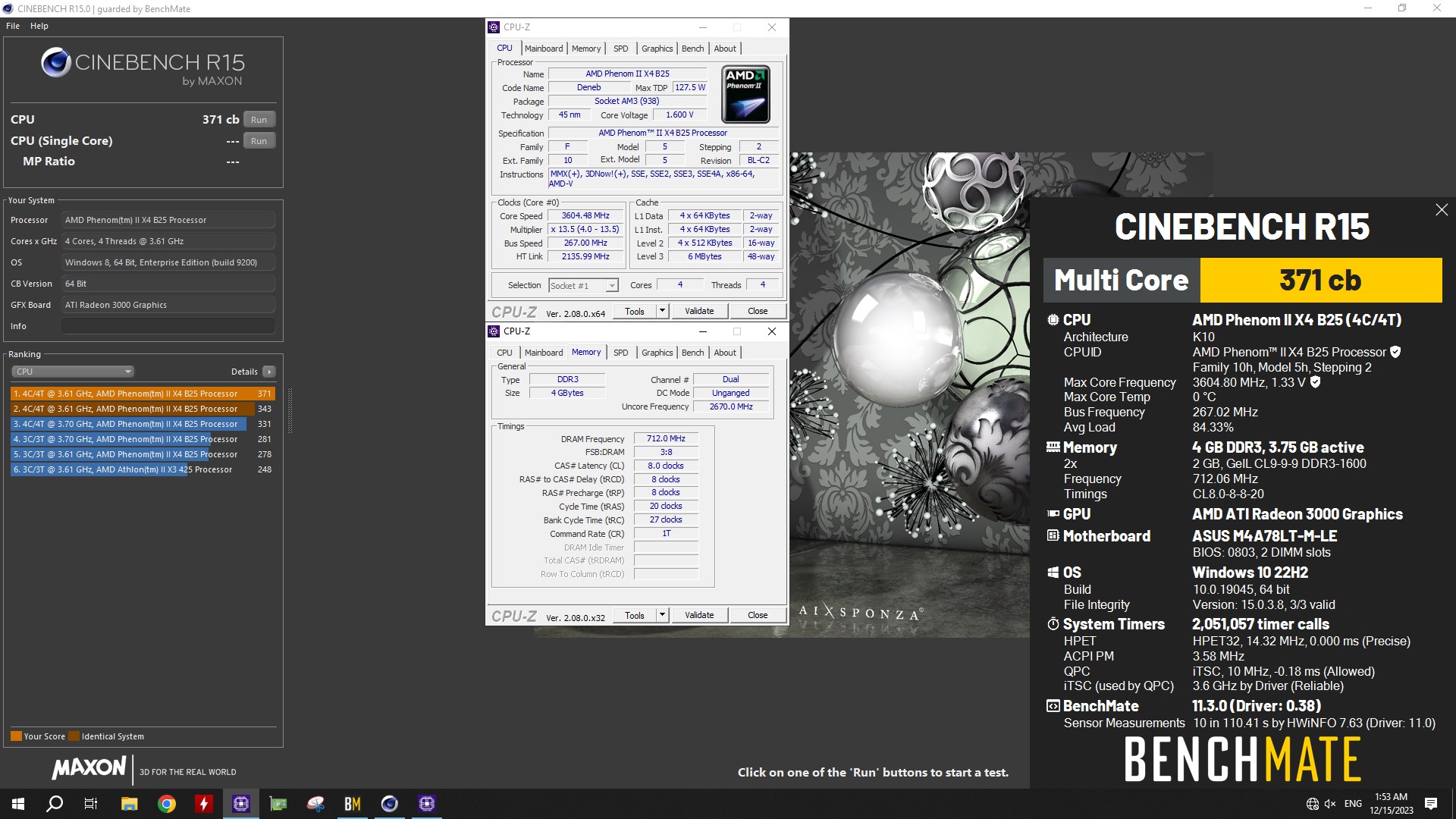Viewport: 1456px width, 819px height.
Task: Open the notification center icon
Action: pos(1431,804)
